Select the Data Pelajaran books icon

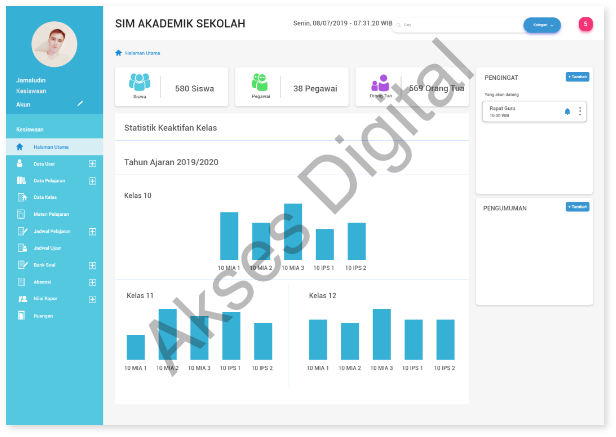[x=21, y=180]
